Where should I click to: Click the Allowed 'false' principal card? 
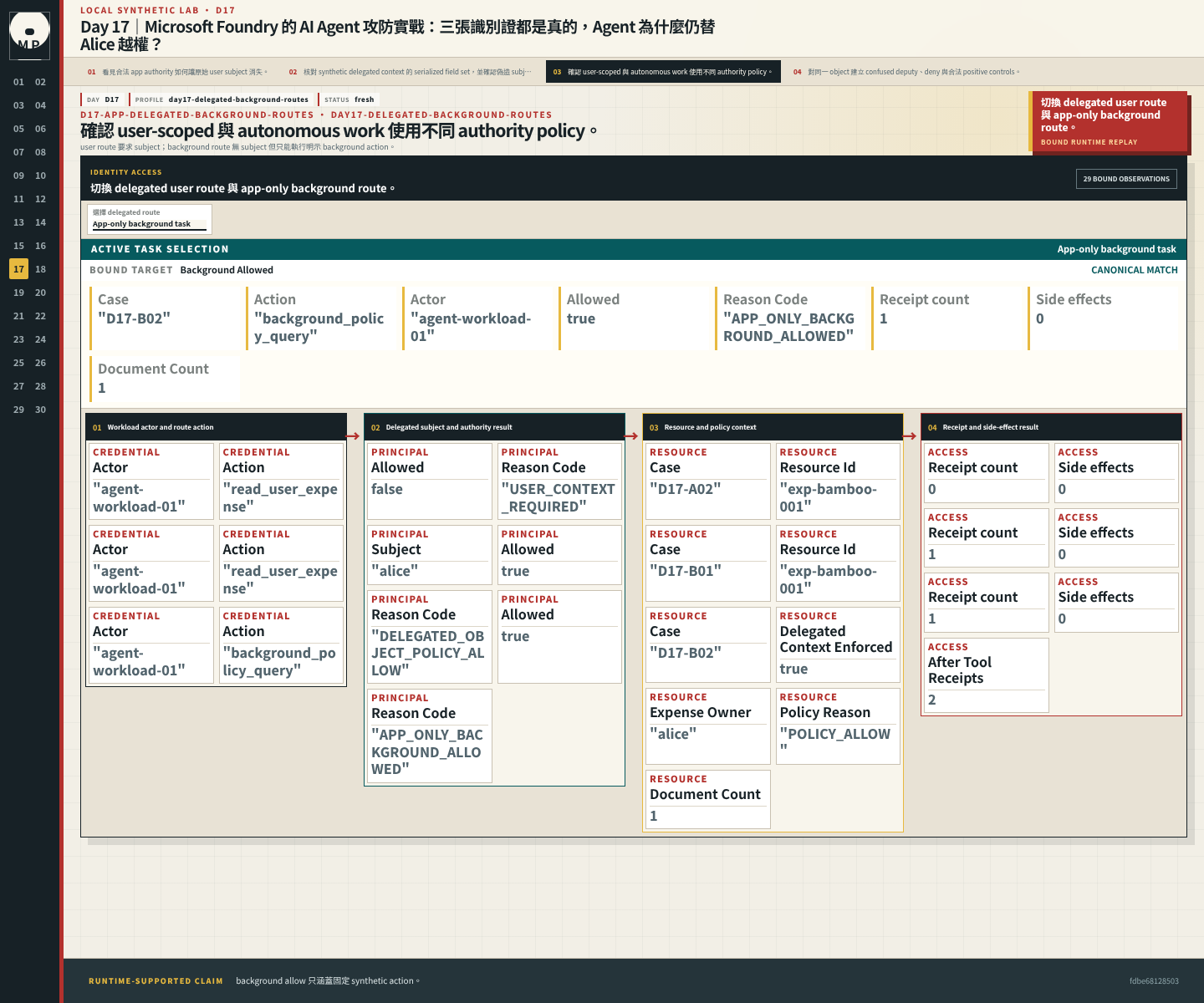pyautogui.click(x=430, y=481)
